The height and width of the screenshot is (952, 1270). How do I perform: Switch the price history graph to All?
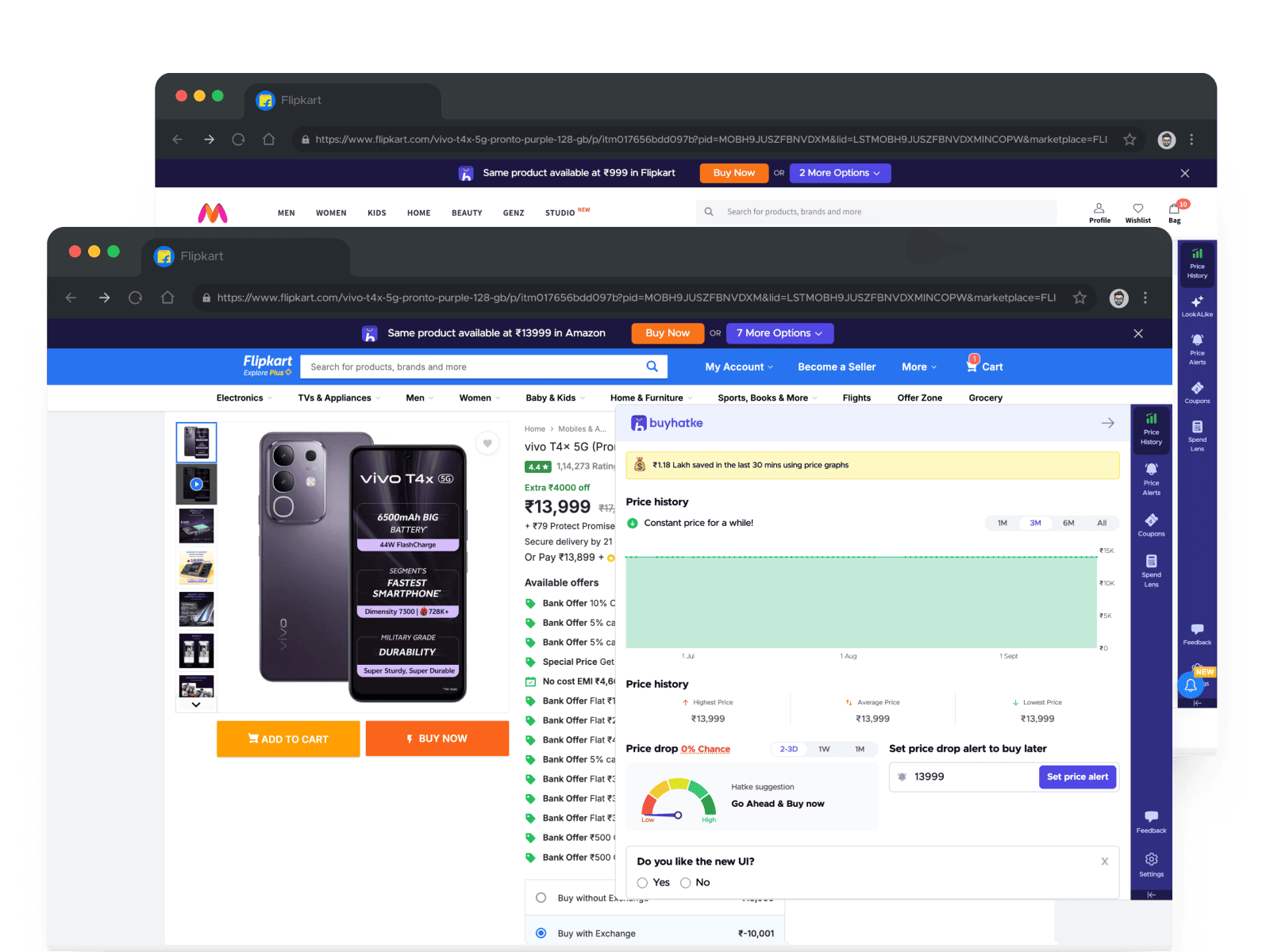pos(1102,523)
